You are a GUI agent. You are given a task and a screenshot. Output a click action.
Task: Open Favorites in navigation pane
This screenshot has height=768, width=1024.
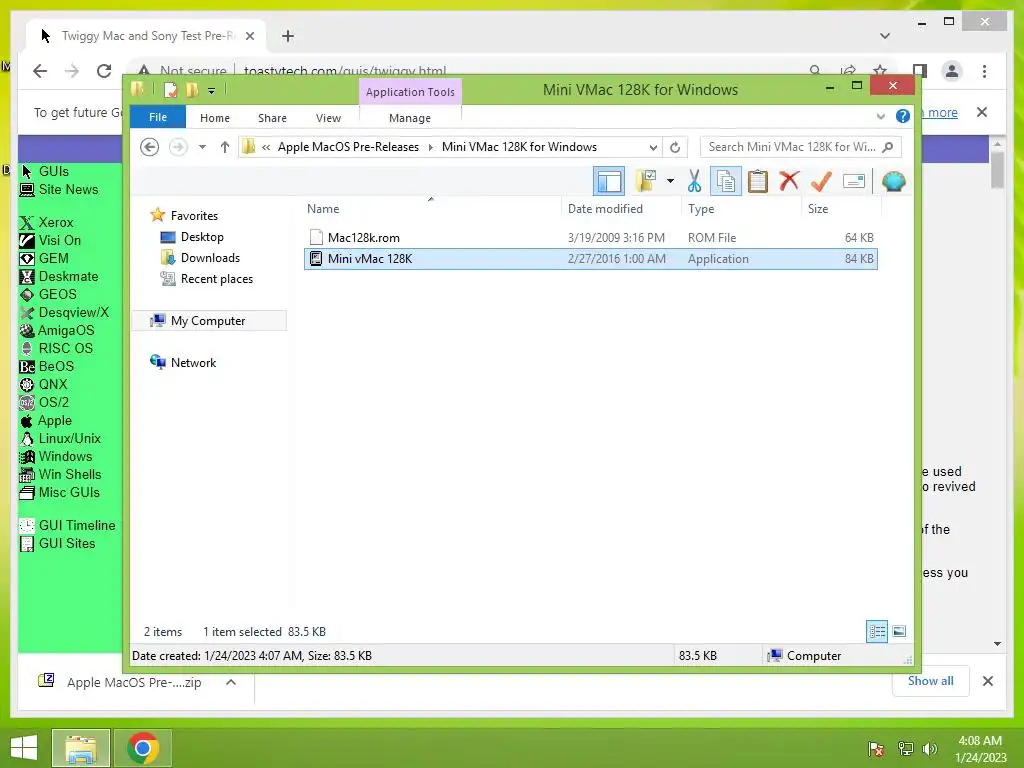click(194, 216)
